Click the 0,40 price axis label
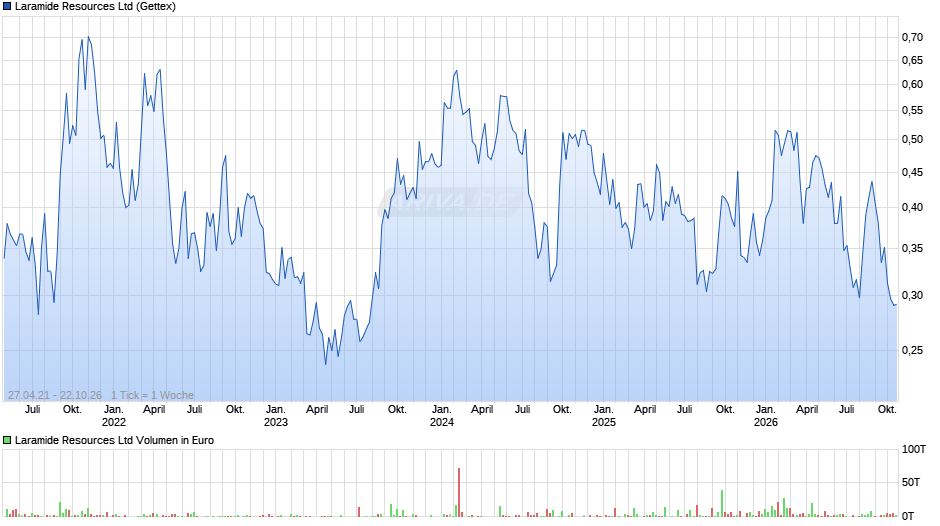Viewport: 940px width, 526px height. coord(912,208)
